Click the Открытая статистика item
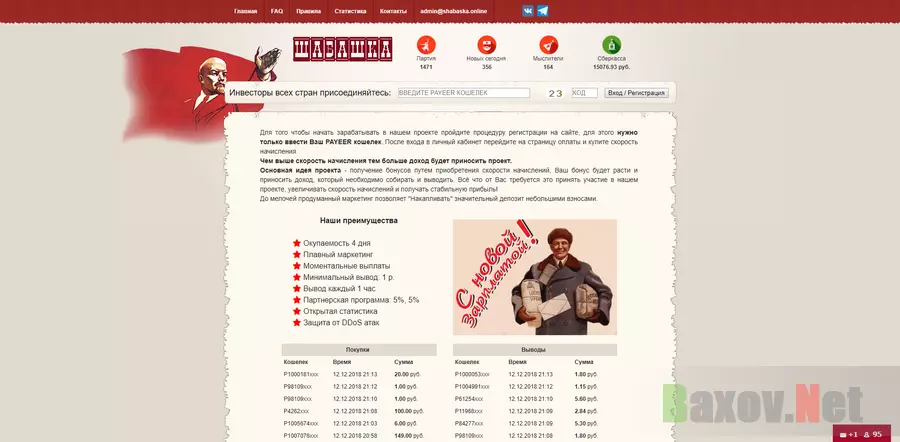 pyautogui.click(x=340, y=311)
